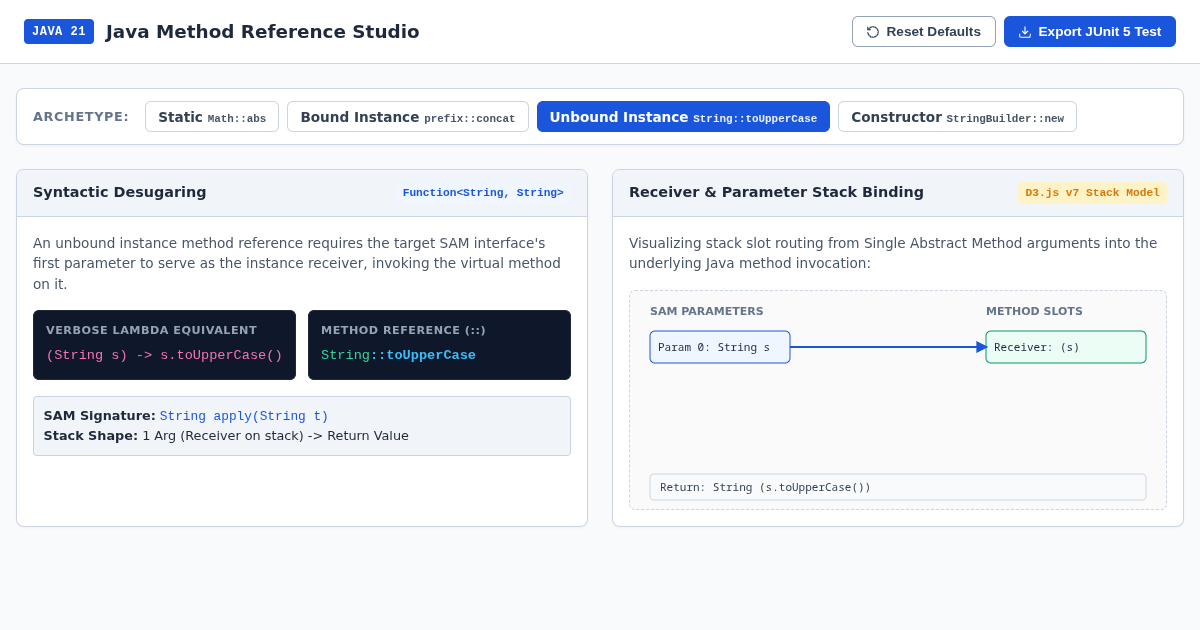The height and width of the screenshot is (630, 1200).
Task: Click the ARCHETYPE label
Action: click(81, 117)
